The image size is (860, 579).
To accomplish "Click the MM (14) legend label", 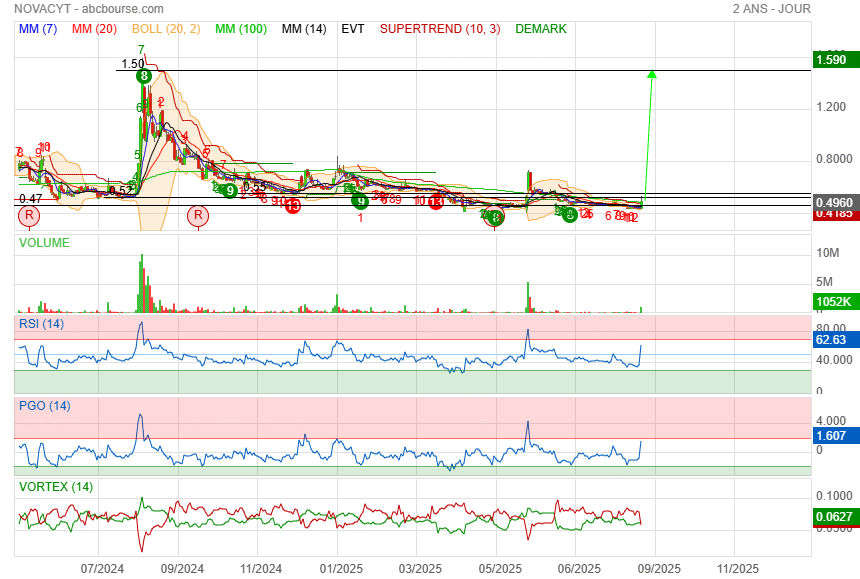I will 304,29.
